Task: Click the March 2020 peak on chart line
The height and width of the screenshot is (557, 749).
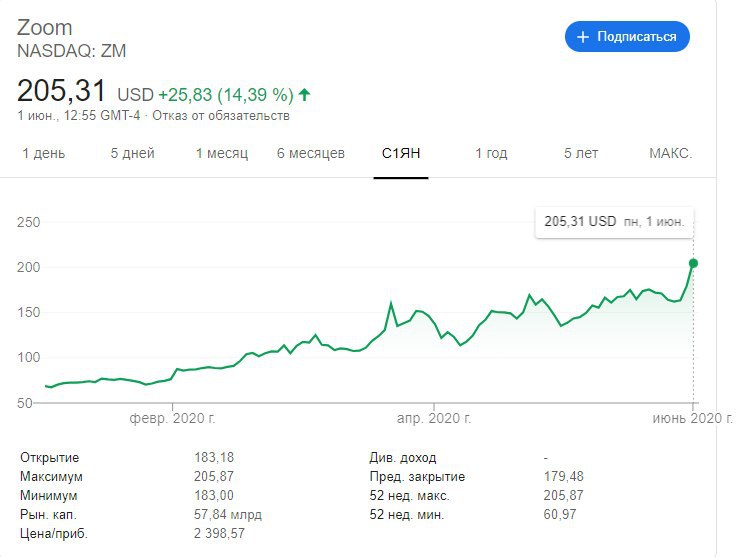Action: point(391,302)
